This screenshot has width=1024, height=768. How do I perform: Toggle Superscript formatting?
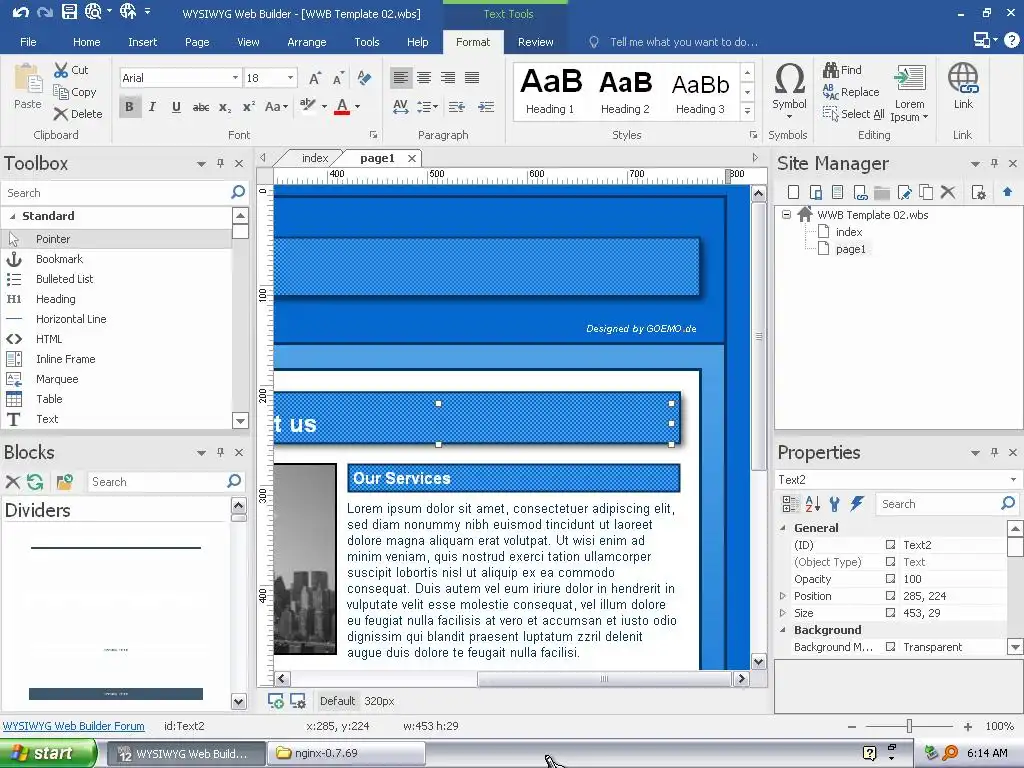[249, 107]
